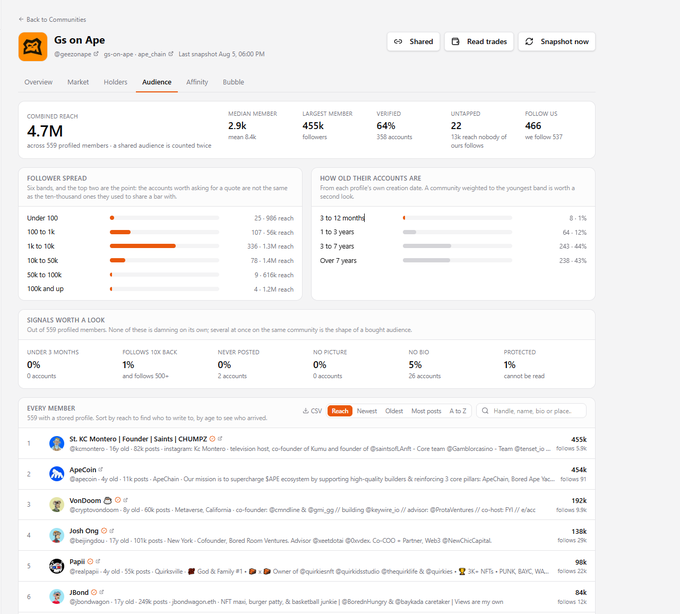Sort members by Oldest

[394, 411]
